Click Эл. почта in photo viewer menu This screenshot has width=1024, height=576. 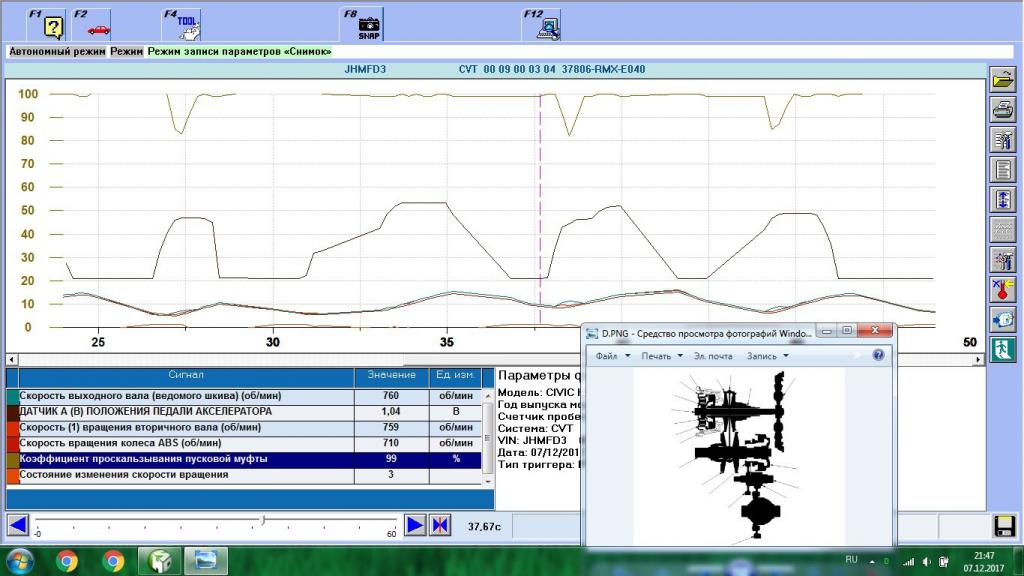coord(714,356)
